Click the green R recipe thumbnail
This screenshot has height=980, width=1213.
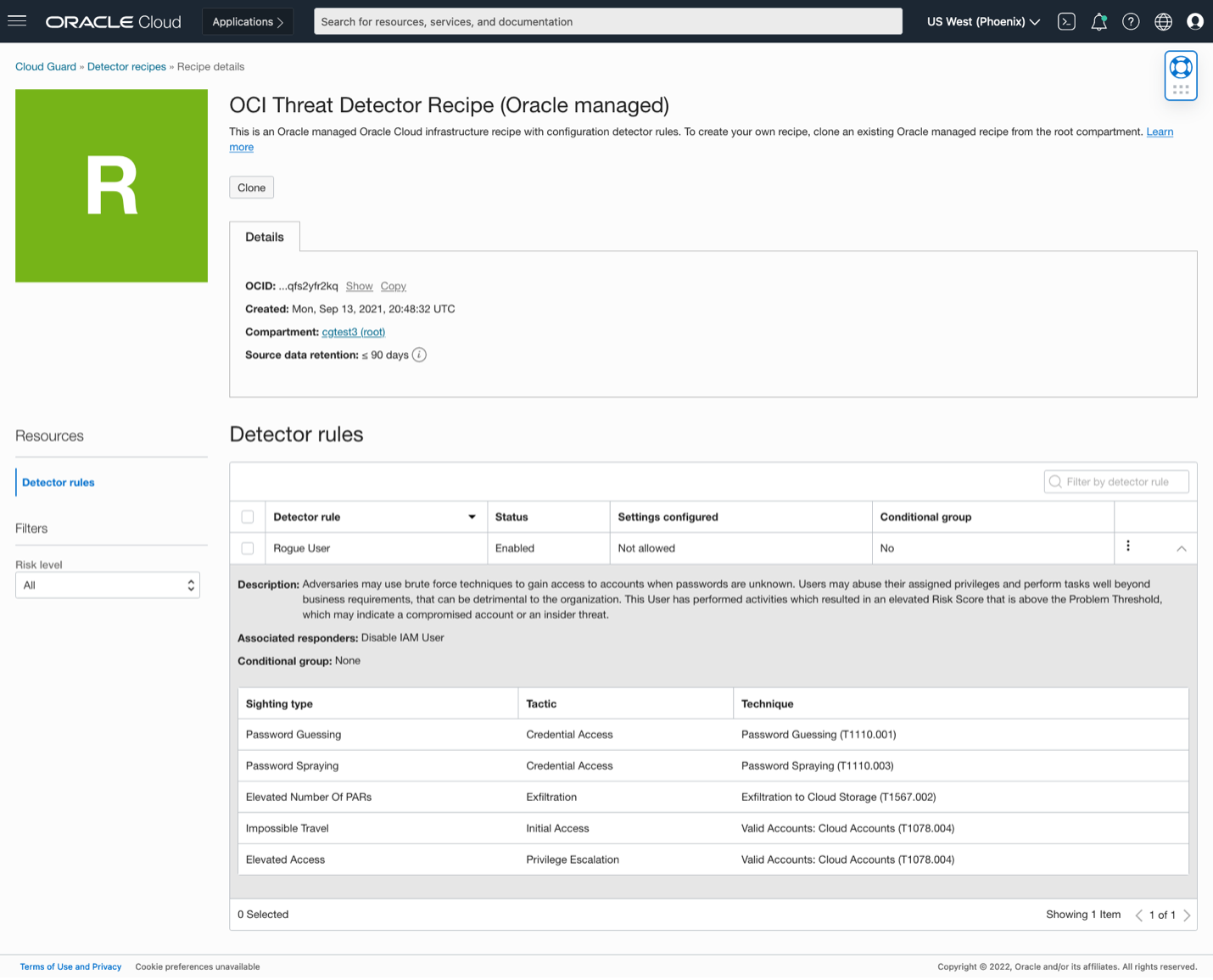click(111, 186)
